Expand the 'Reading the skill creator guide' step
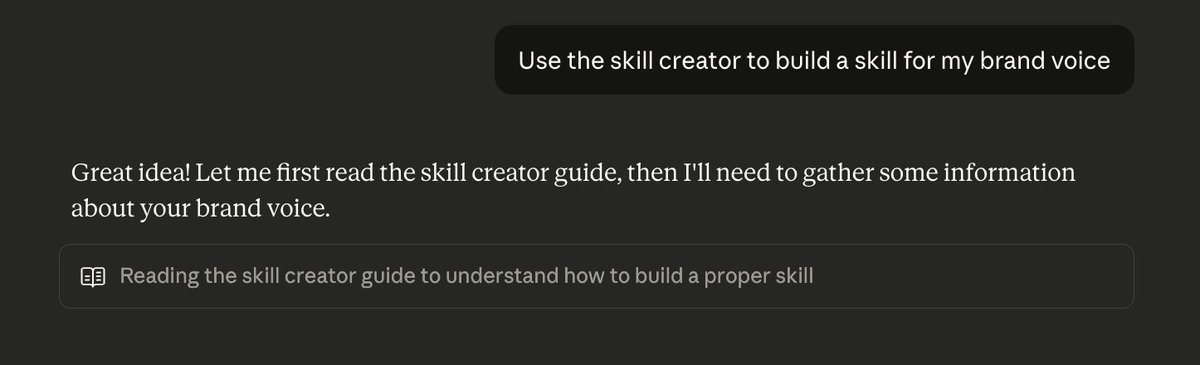This screenshot has width=1200, height=365. [596, 276]
